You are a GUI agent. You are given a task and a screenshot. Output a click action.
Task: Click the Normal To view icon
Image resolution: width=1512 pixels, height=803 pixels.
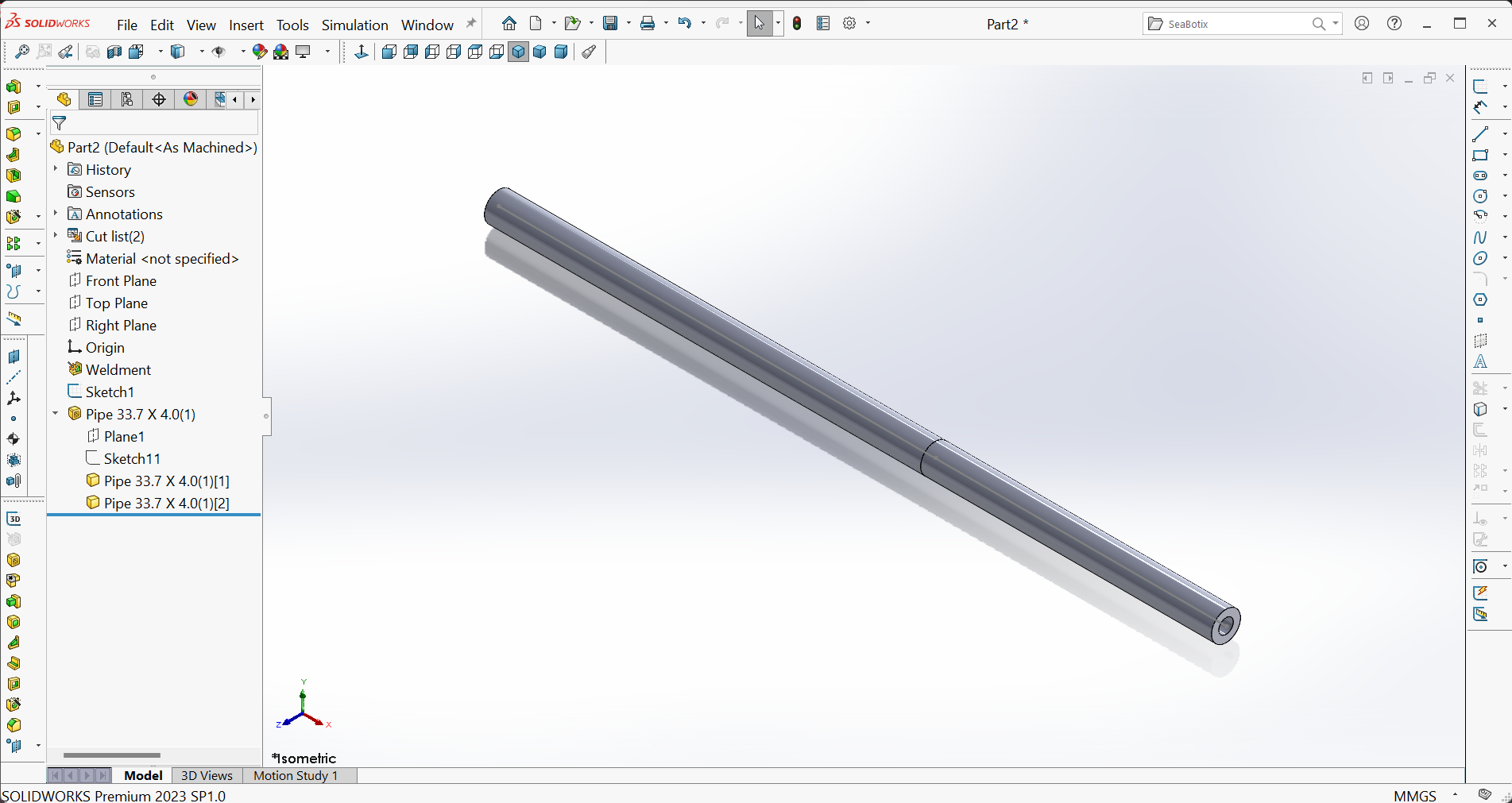click(361, 52)
